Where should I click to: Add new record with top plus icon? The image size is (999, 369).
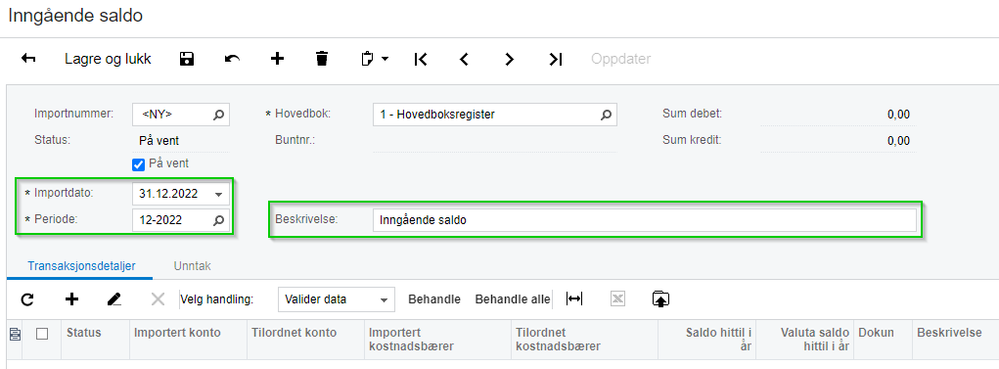pos(277,59)
